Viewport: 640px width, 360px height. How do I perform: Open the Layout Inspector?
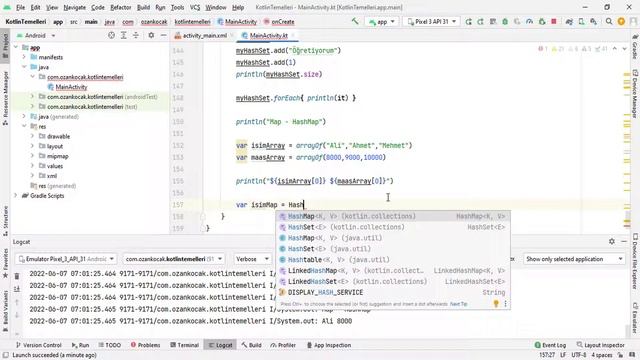(x=601, y=345)
